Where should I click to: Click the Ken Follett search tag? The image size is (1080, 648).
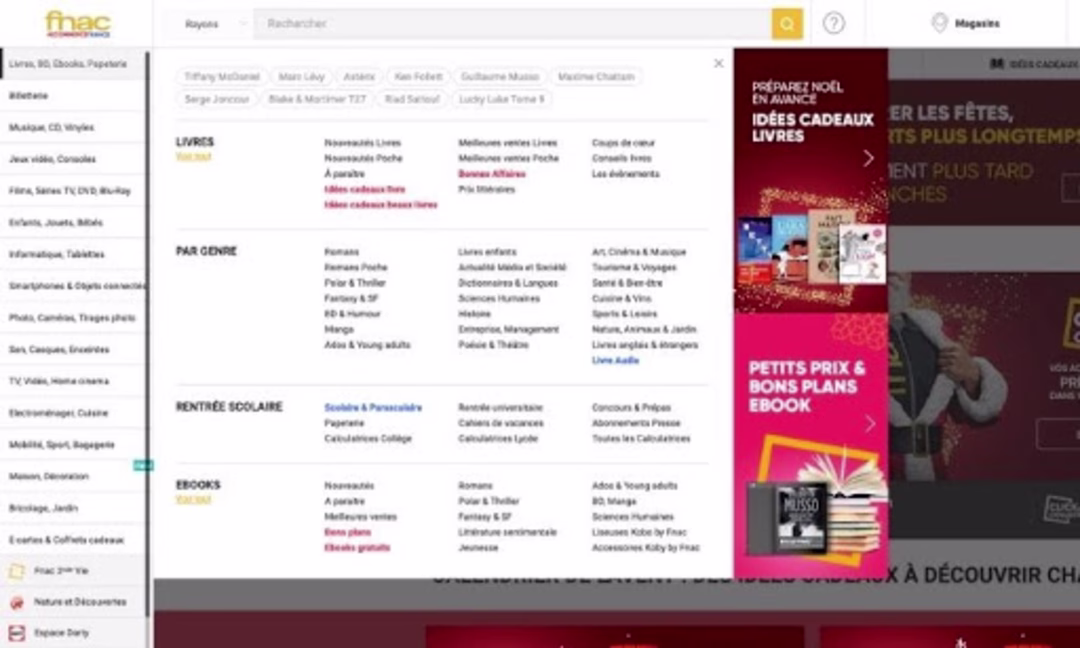pos(418,76)
